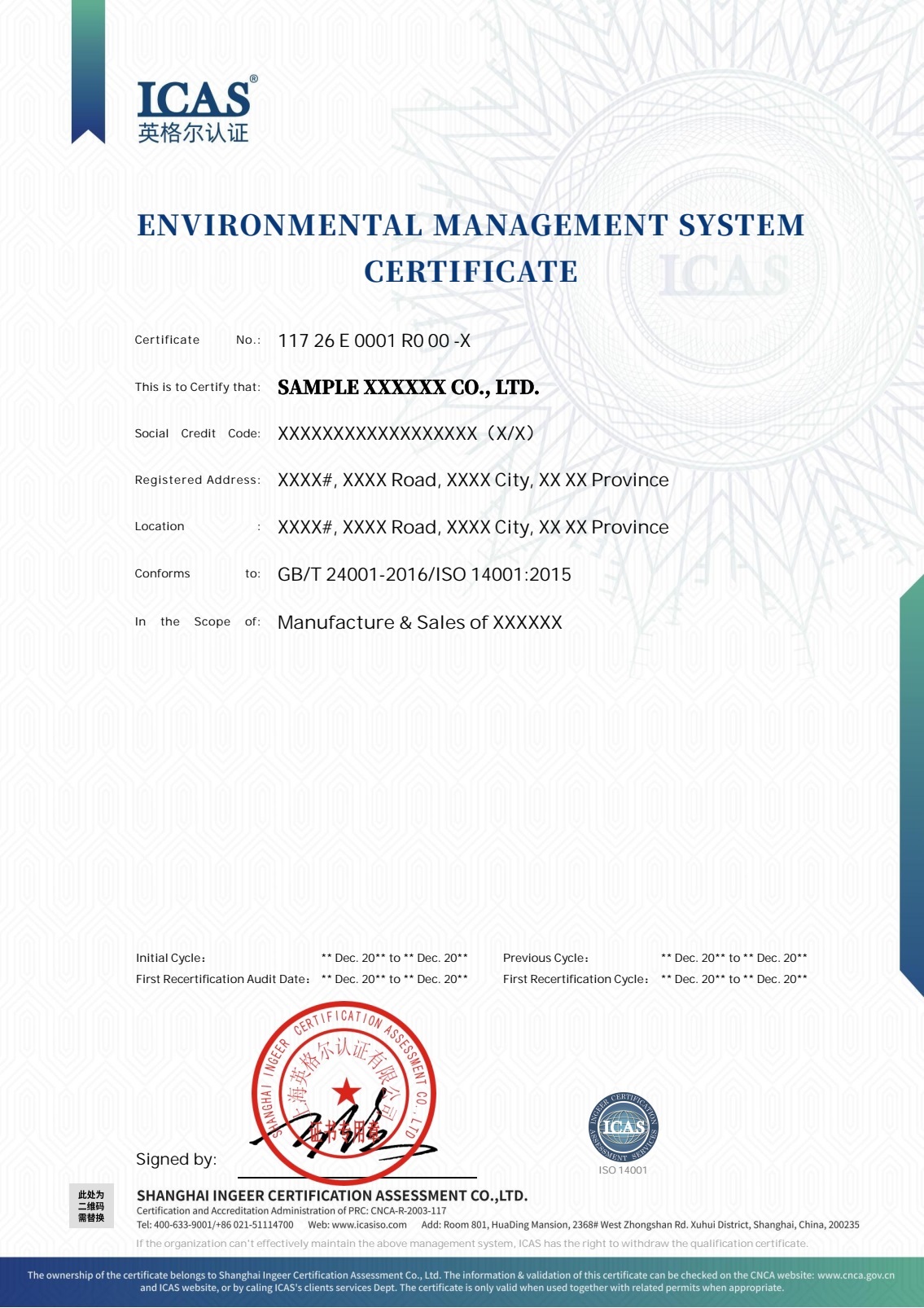The height and width of the screenshot is (1308, 924).
Task: Click the GB/T 24001-2016/ISO 14001:2015 standard text
Action: 424,574
